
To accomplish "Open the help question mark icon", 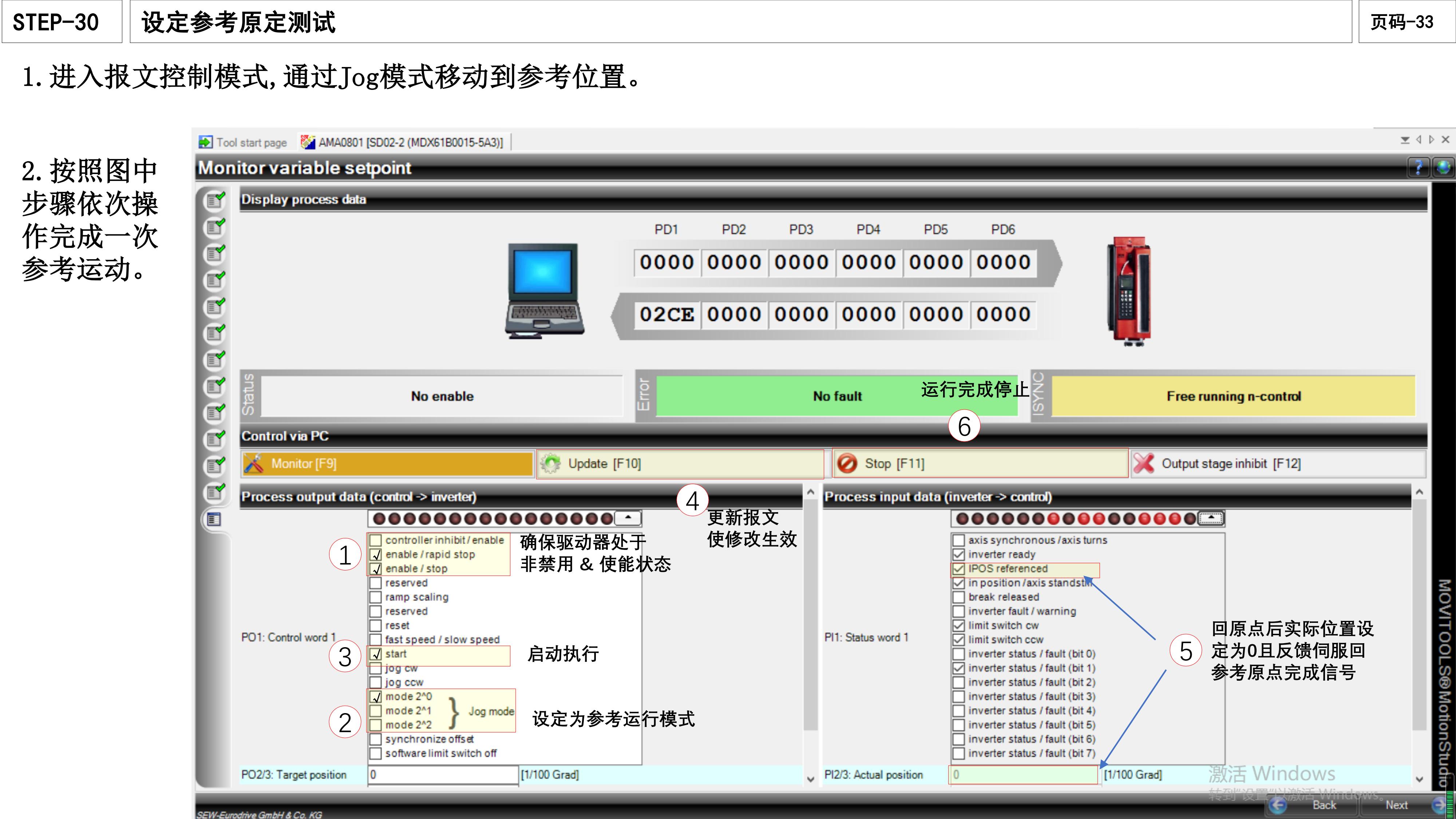I will pyautogui.click(x=1419, y=167).
